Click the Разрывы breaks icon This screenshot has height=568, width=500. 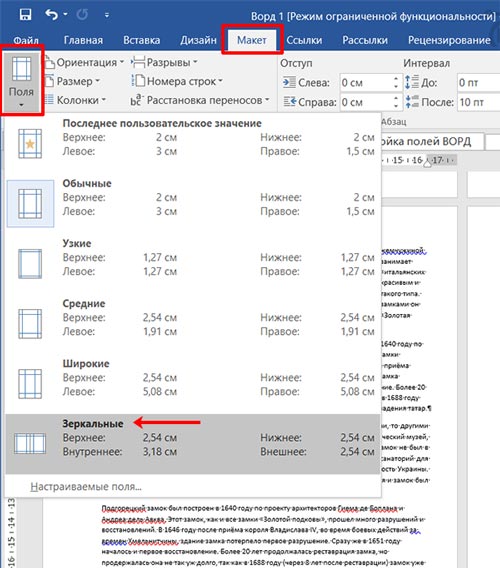138,62
